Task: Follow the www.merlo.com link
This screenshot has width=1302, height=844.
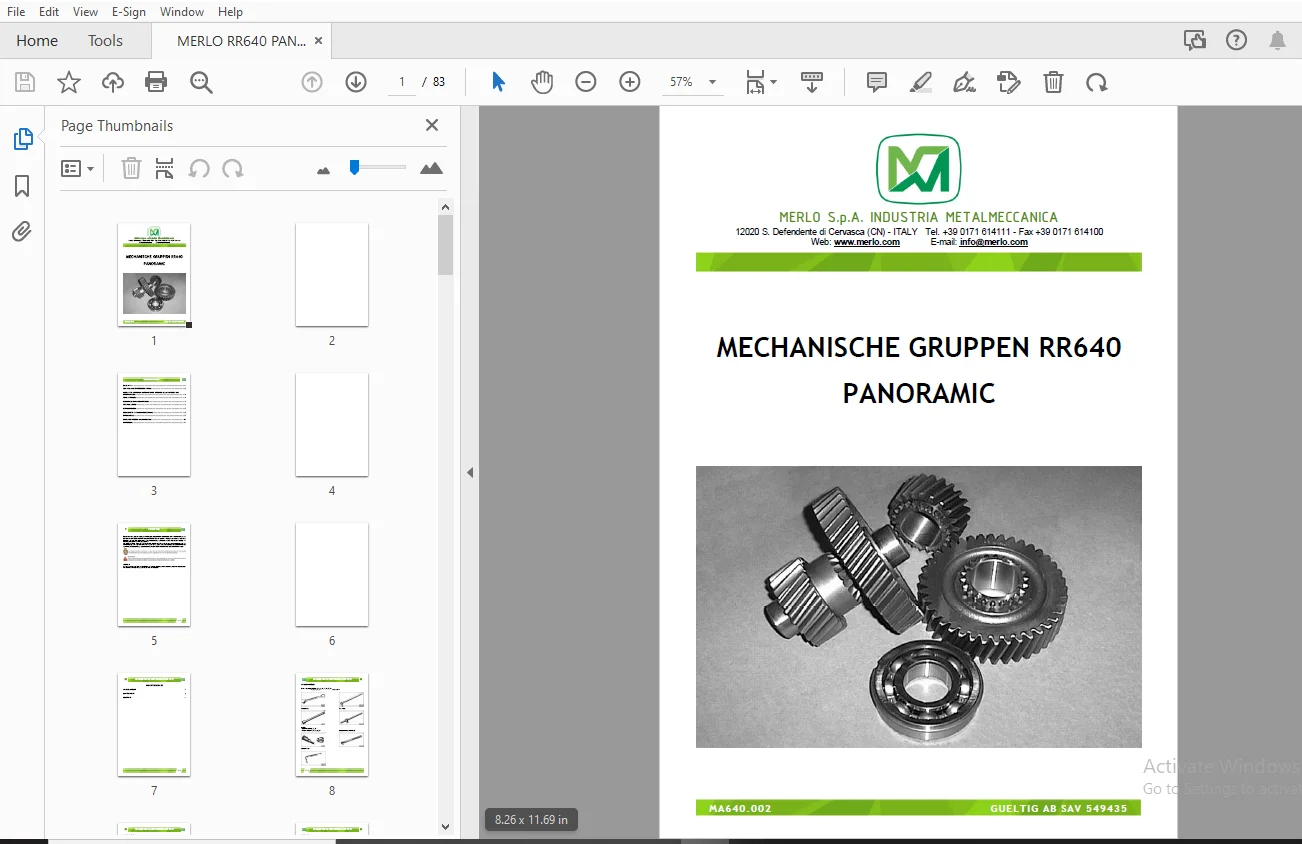Action: click(x=867, y=242)
